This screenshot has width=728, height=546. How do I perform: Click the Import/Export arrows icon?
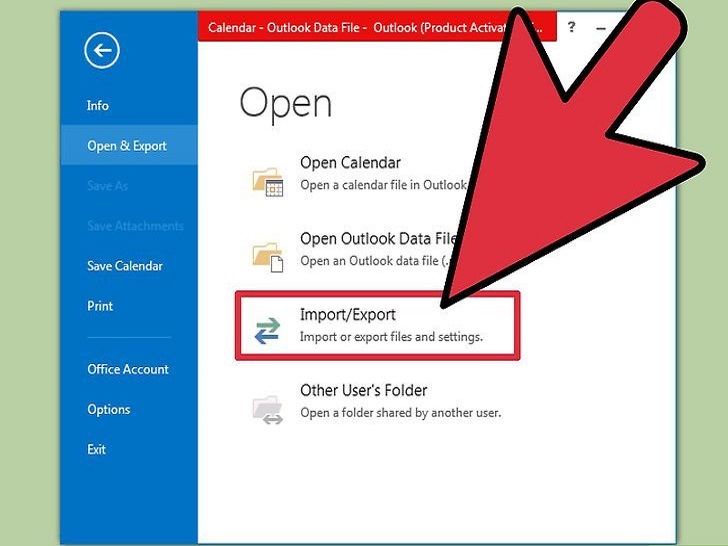[267, 330]
